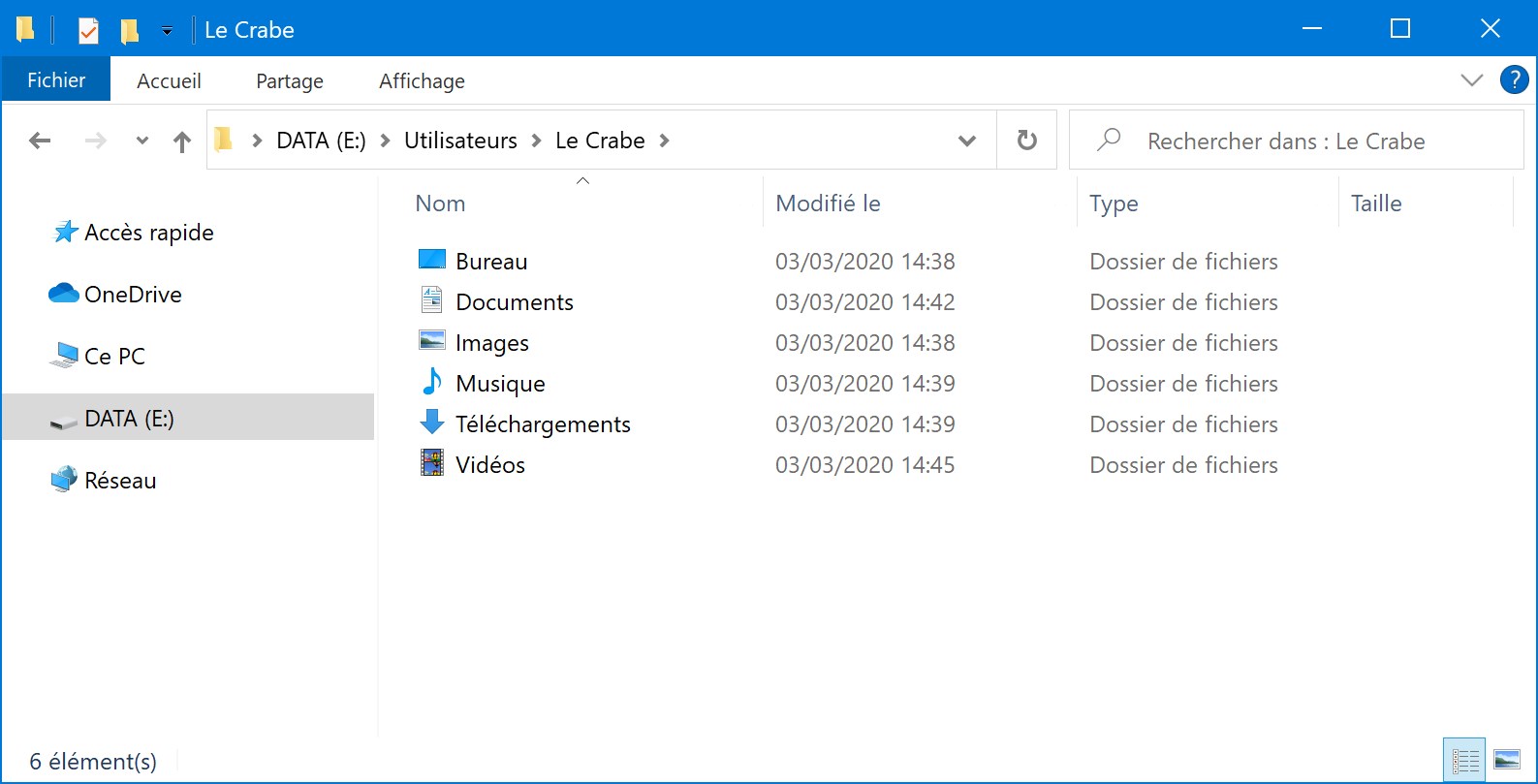
Task: Select Ce PC in navigation pane
Action: tap(114, 357)
